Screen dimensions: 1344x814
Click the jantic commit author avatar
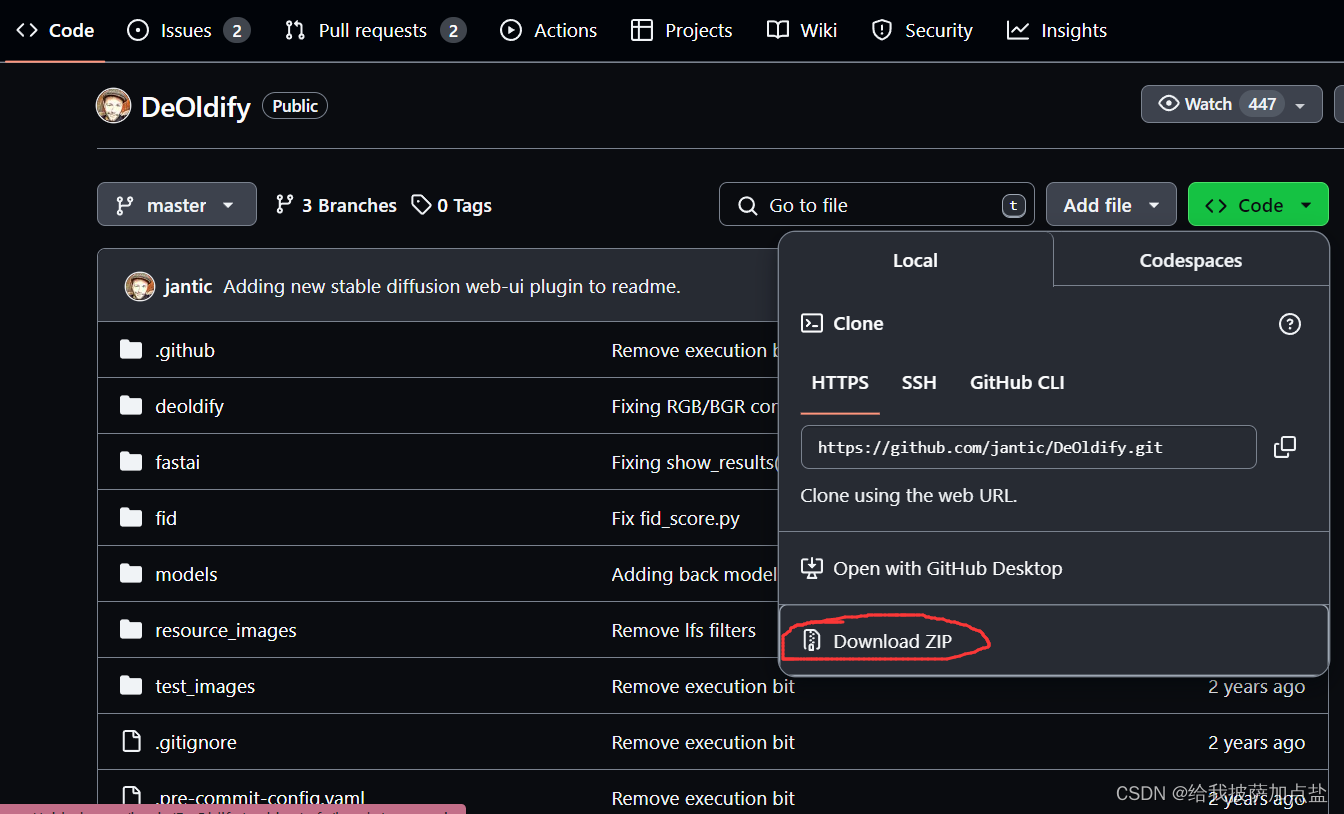point(140,286)
